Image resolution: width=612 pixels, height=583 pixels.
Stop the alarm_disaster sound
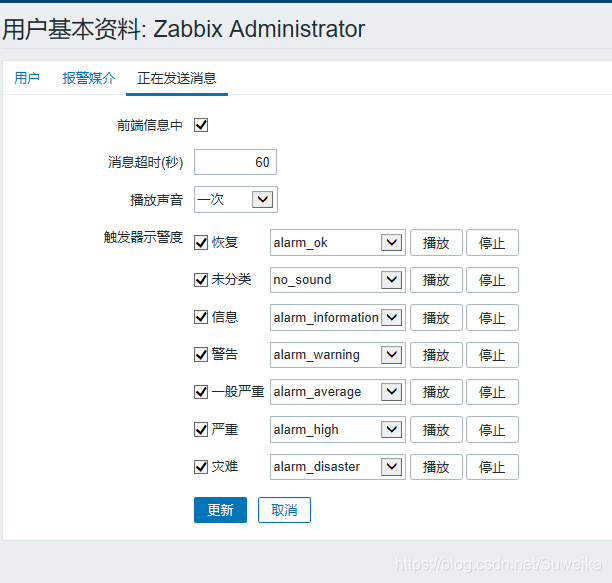[492, 467]
